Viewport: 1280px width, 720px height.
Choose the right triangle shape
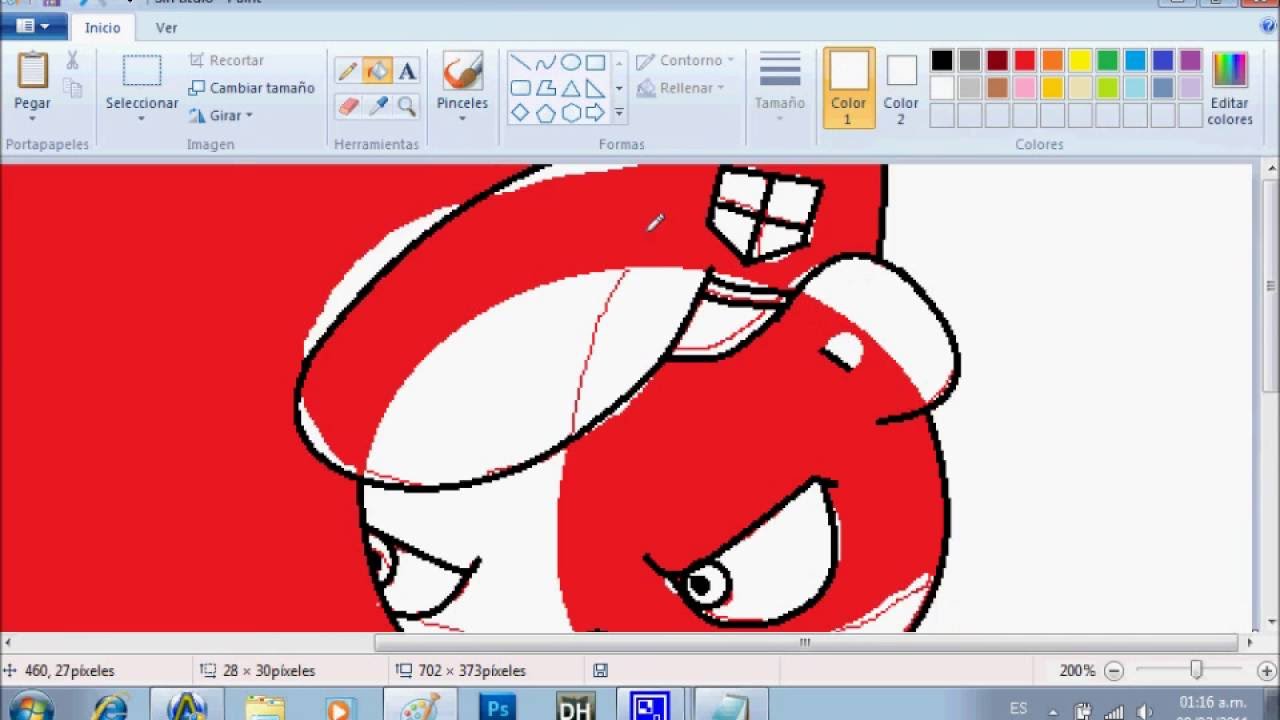(x=595, y=88)
